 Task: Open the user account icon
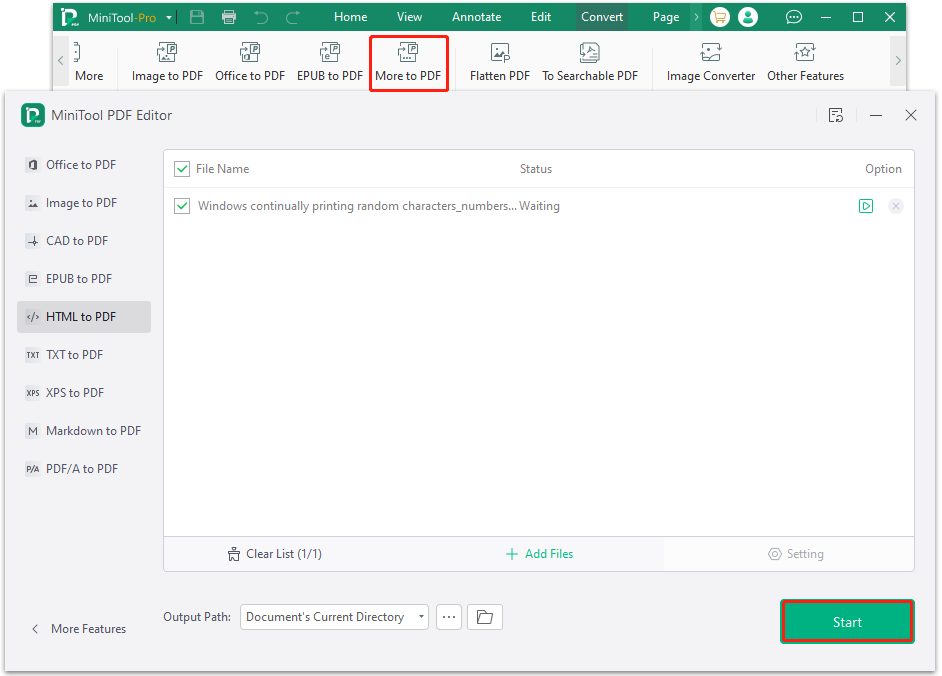pos(748,17)
